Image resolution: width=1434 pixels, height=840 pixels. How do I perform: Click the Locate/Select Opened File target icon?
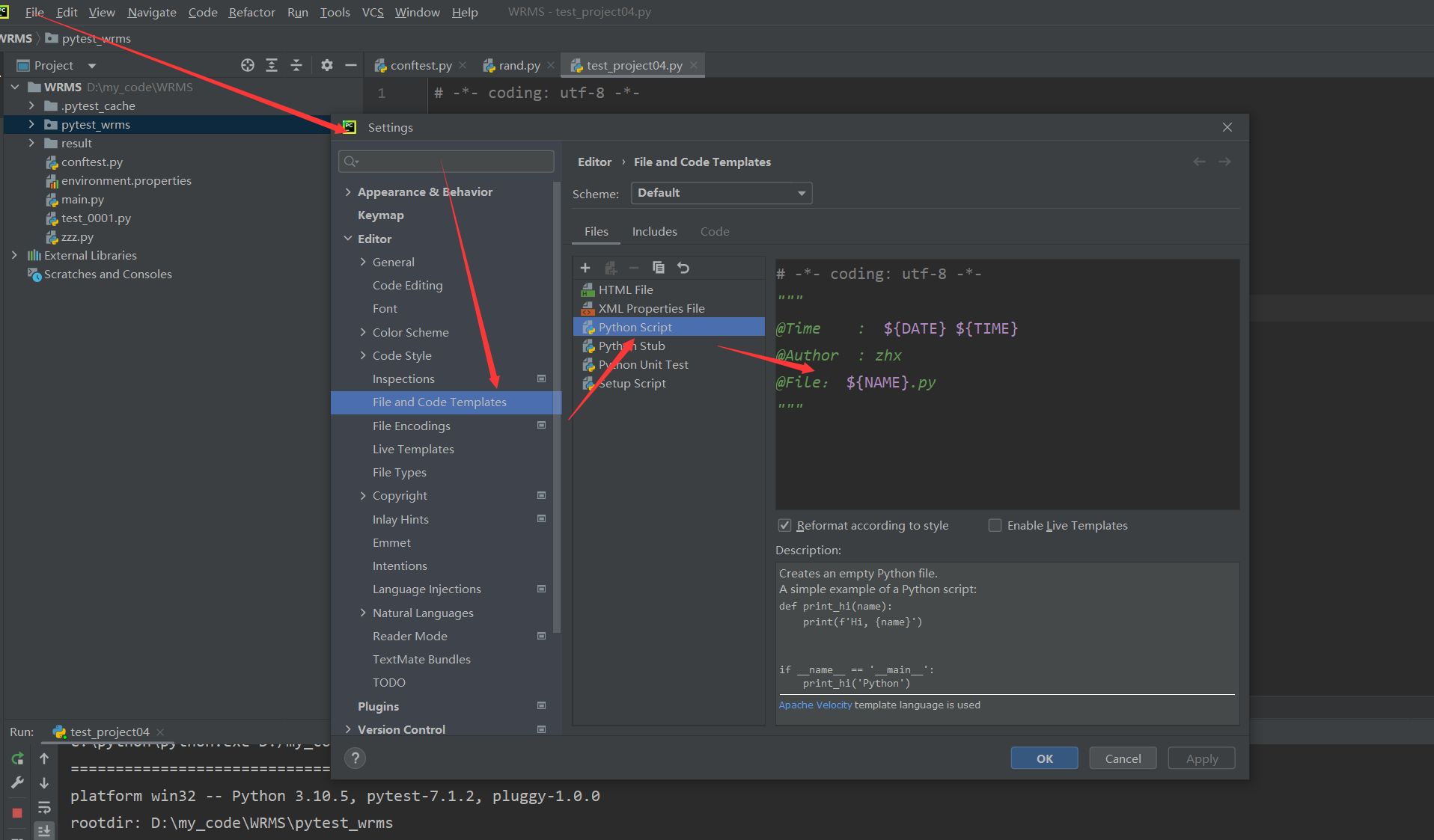click(248, 66)
